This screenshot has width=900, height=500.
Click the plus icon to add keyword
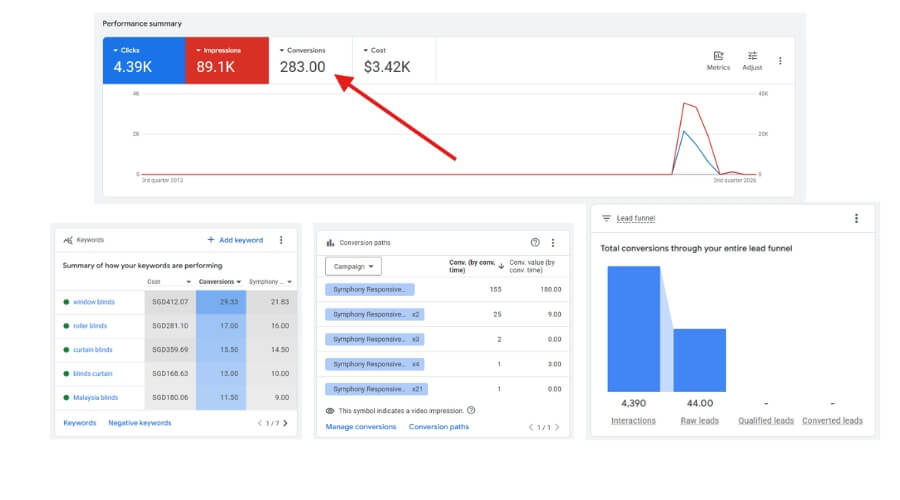(211, 239)
